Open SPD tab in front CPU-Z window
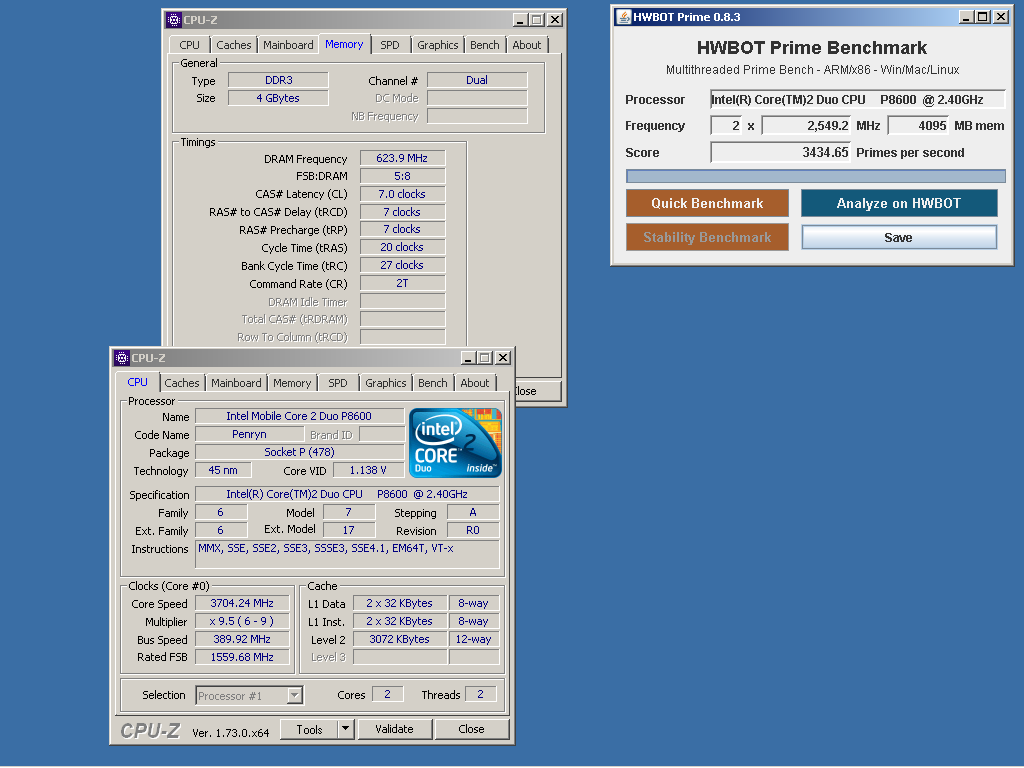The height and width of the screenshot is (768, 1024). [338, 383]
